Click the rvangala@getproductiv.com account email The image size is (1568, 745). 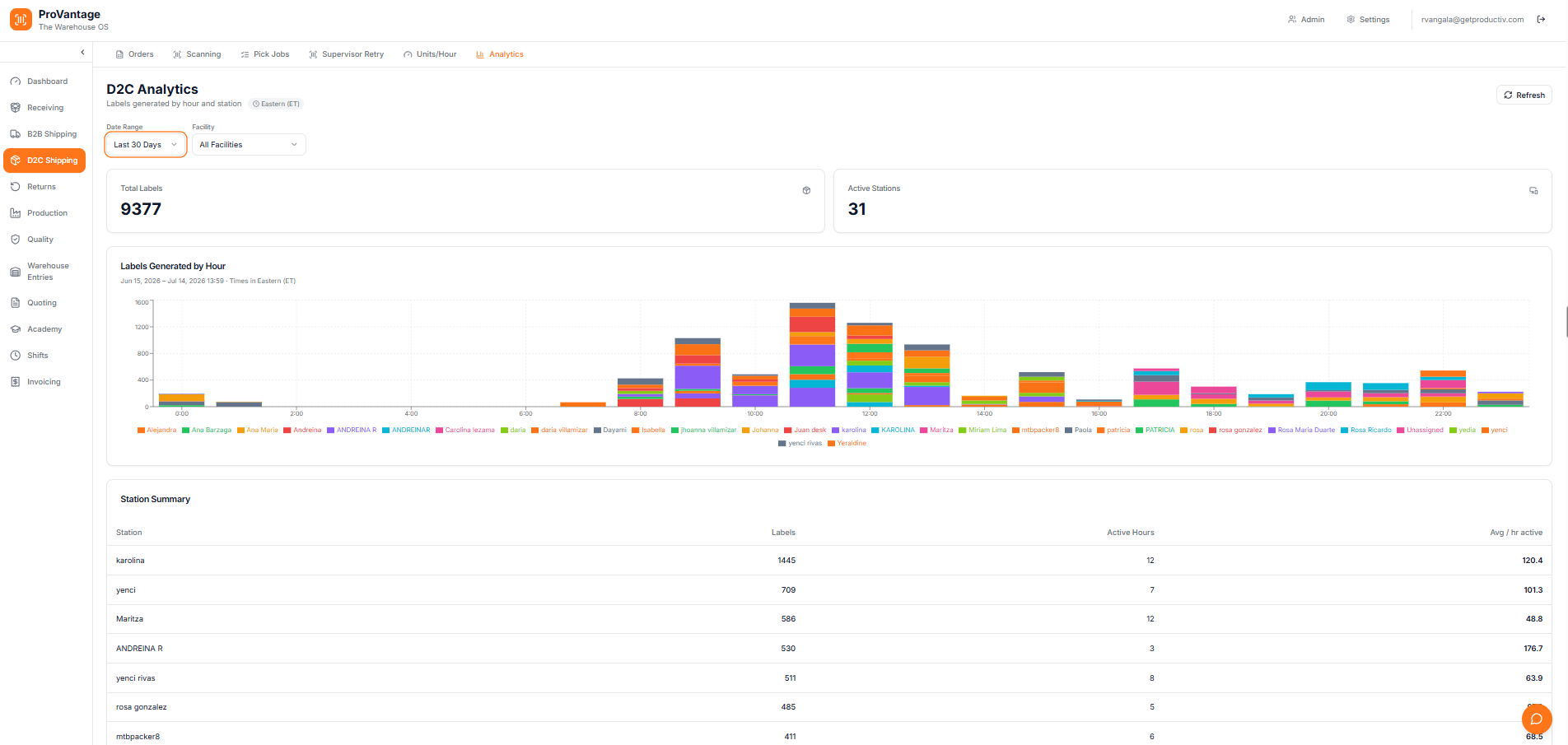coord(1472,20)
